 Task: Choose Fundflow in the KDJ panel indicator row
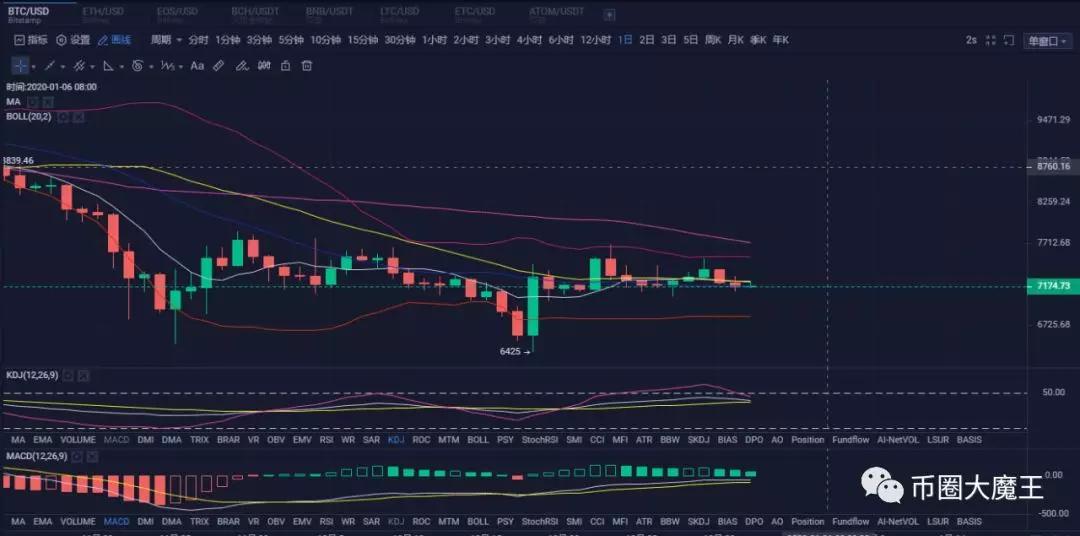click(851, 440)
